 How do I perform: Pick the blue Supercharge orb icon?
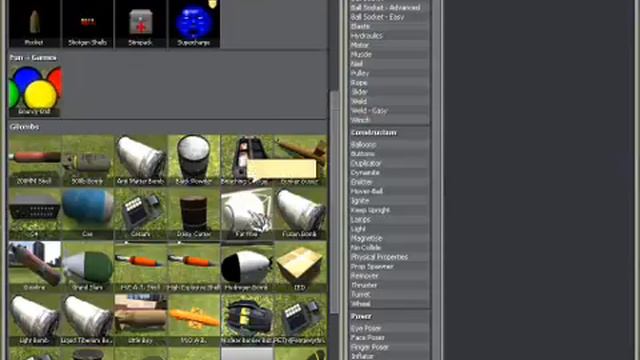[x=194, y=24]
